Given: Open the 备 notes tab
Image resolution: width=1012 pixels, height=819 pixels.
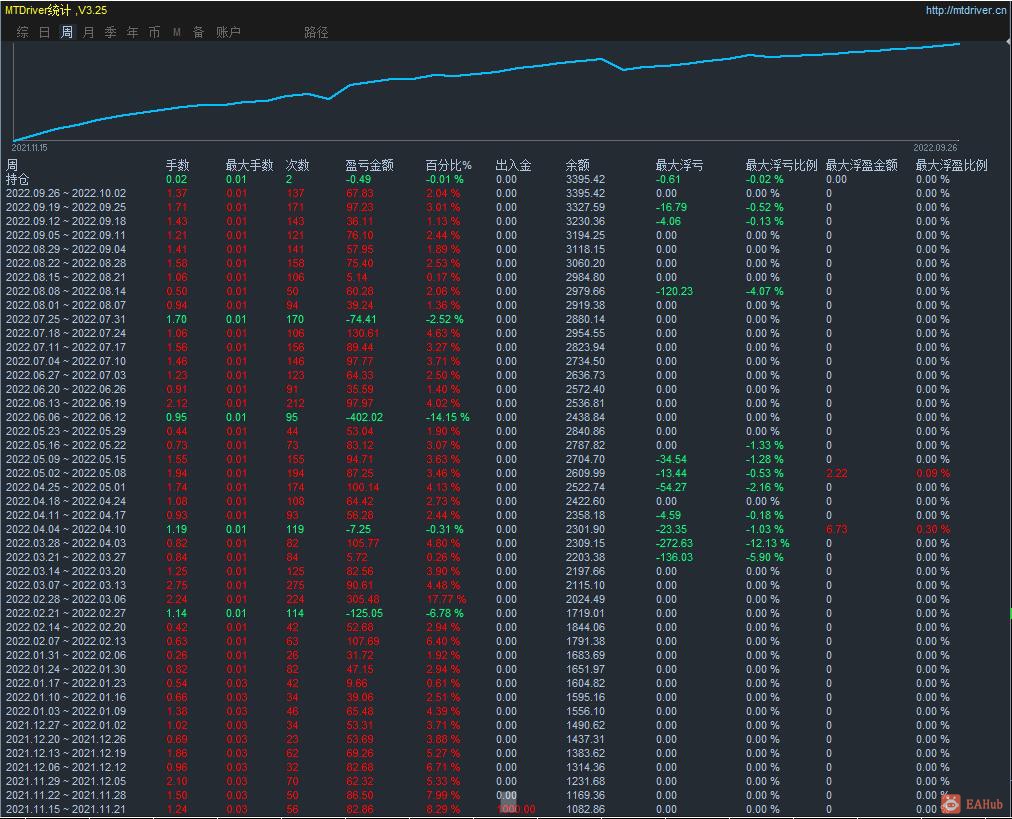Looking at the screenshot, I should click(198, 32).
